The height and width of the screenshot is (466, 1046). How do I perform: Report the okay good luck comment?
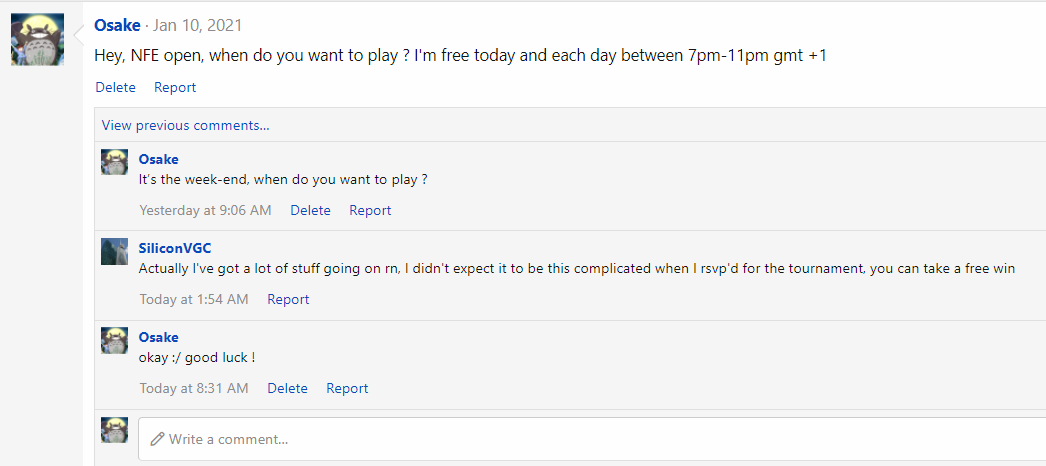[x=347, y=388]
